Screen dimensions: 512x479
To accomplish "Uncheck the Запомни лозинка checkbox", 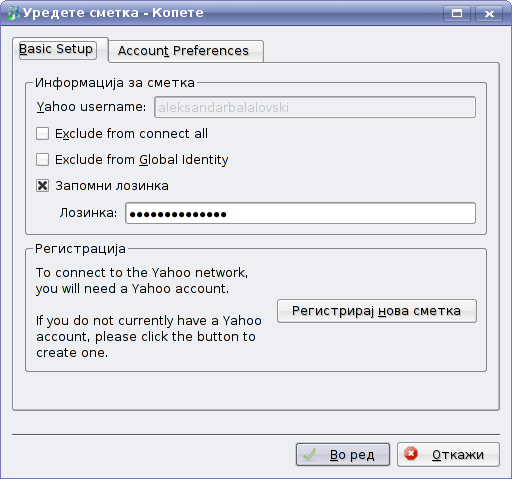I will click(42, 186).
